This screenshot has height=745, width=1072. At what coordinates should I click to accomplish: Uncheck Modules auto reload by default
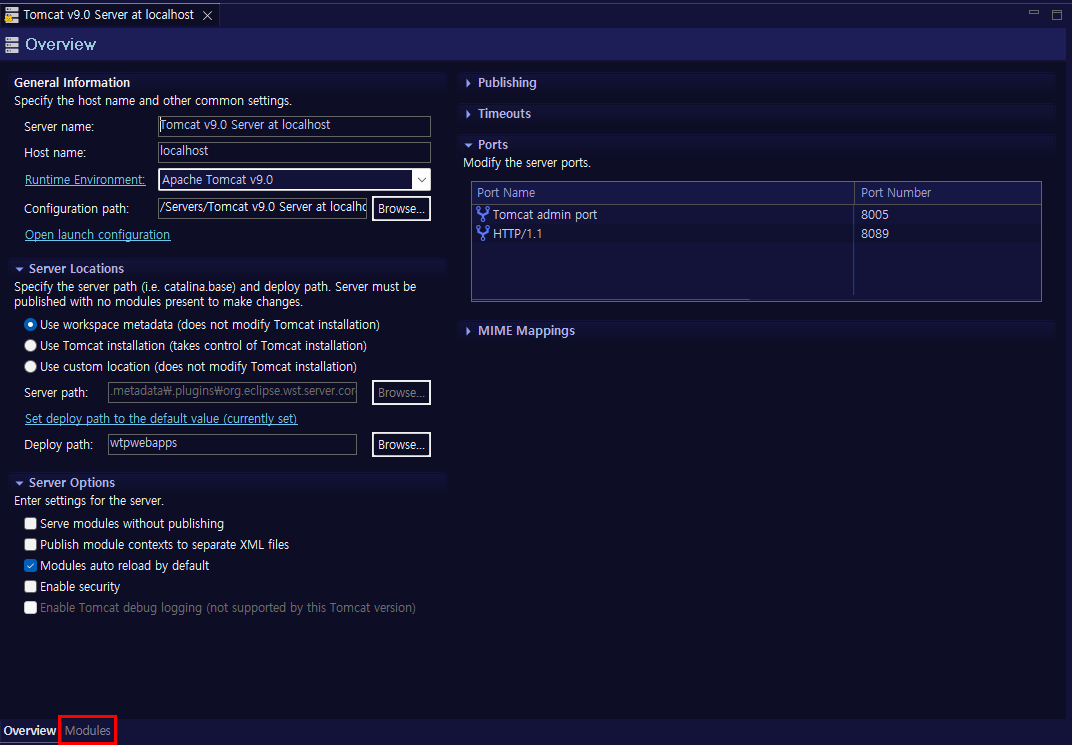tap(30, 566)
